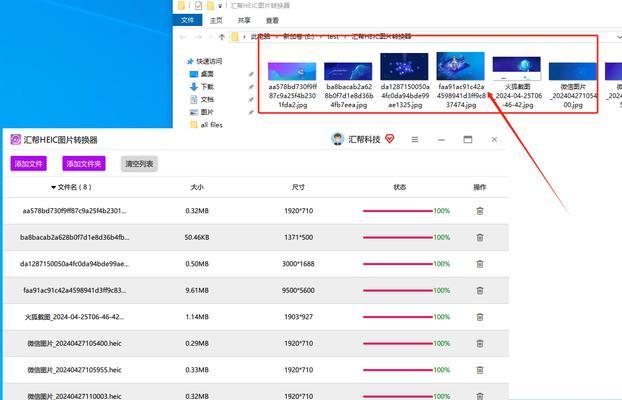Click the 9.61MB size cell
Image resolution: width=622 pixels, height=400 pixels.
[x=197, y=290]
